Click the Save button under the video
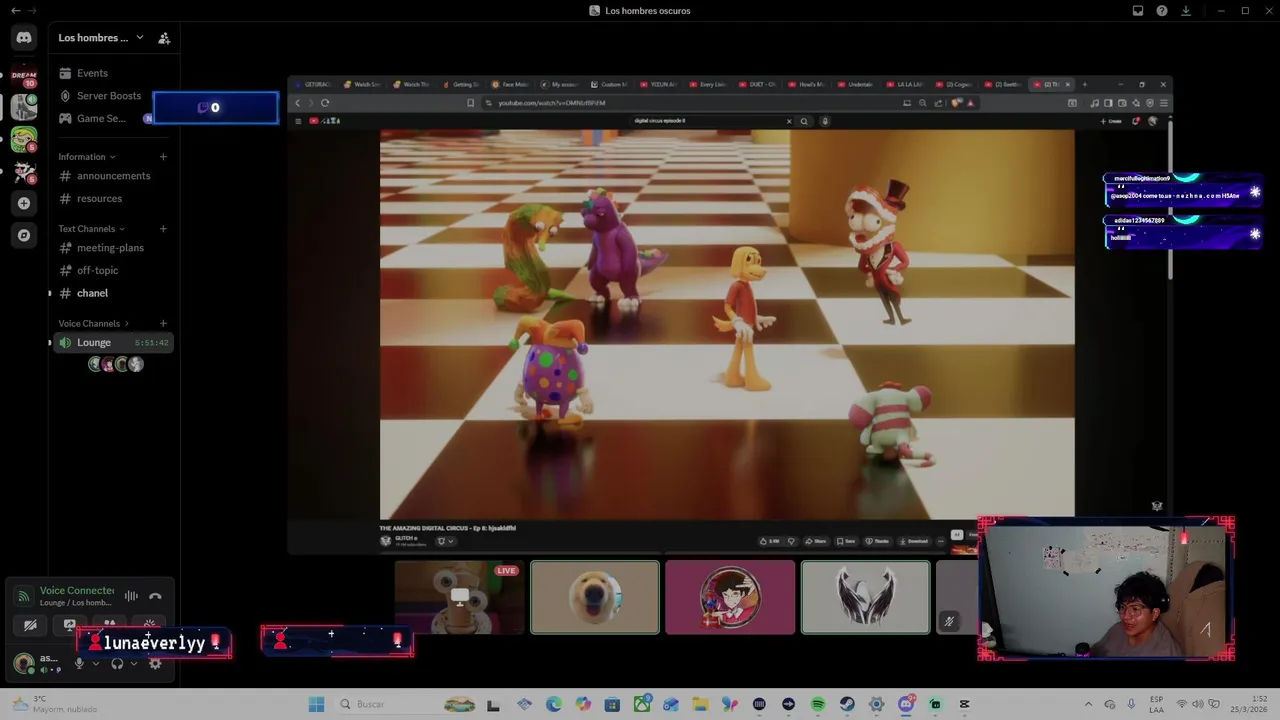Viewport: 1280px width, 720px height. click(x=846, y=541)
